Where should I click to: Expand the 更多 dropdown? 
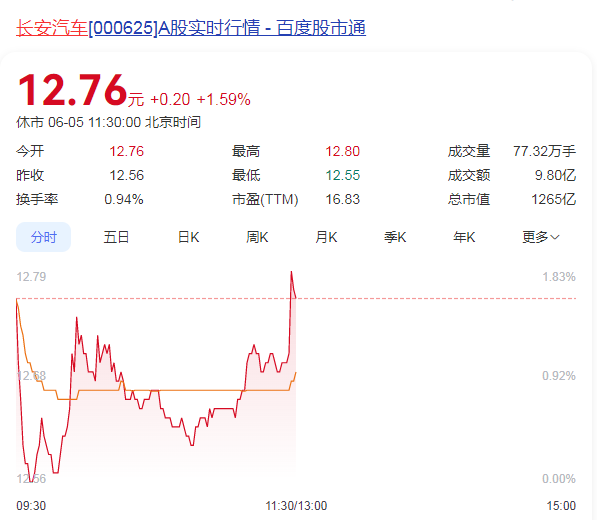(541, 237)
